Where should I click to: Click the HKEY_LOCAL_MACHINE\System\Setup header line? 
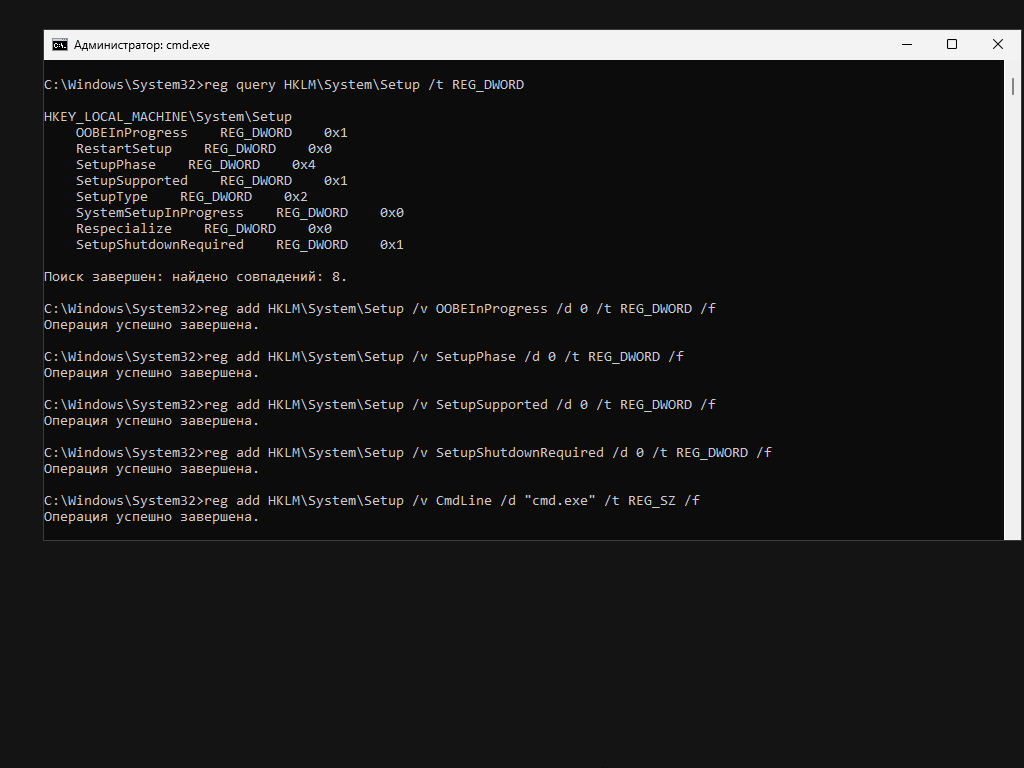[167, 116]
